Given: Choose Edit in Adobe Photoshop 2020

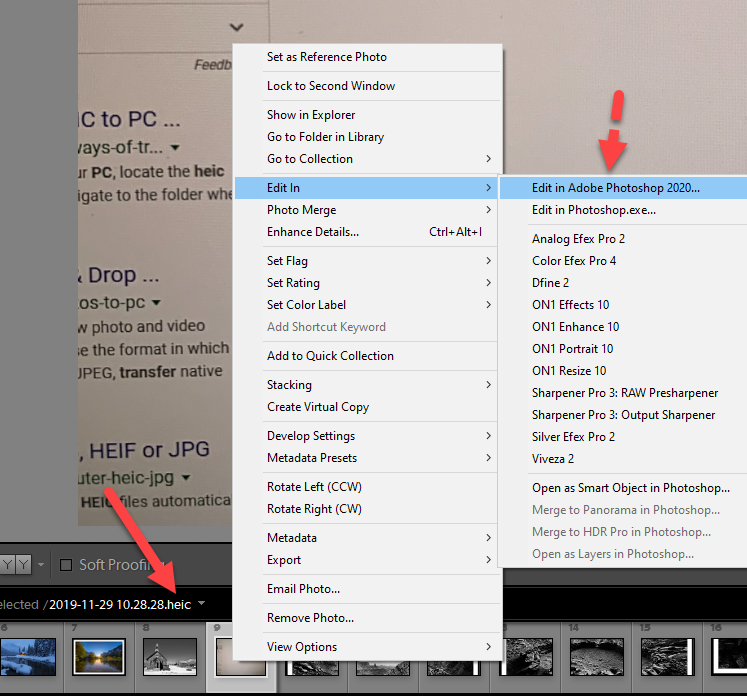Looking at the screenshot, I should tap(623, 188).
